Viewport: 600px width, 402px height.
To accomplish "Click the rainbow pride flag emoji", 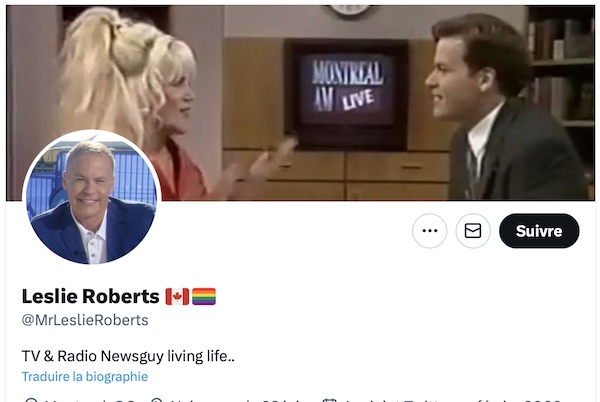I will [204, 296].
